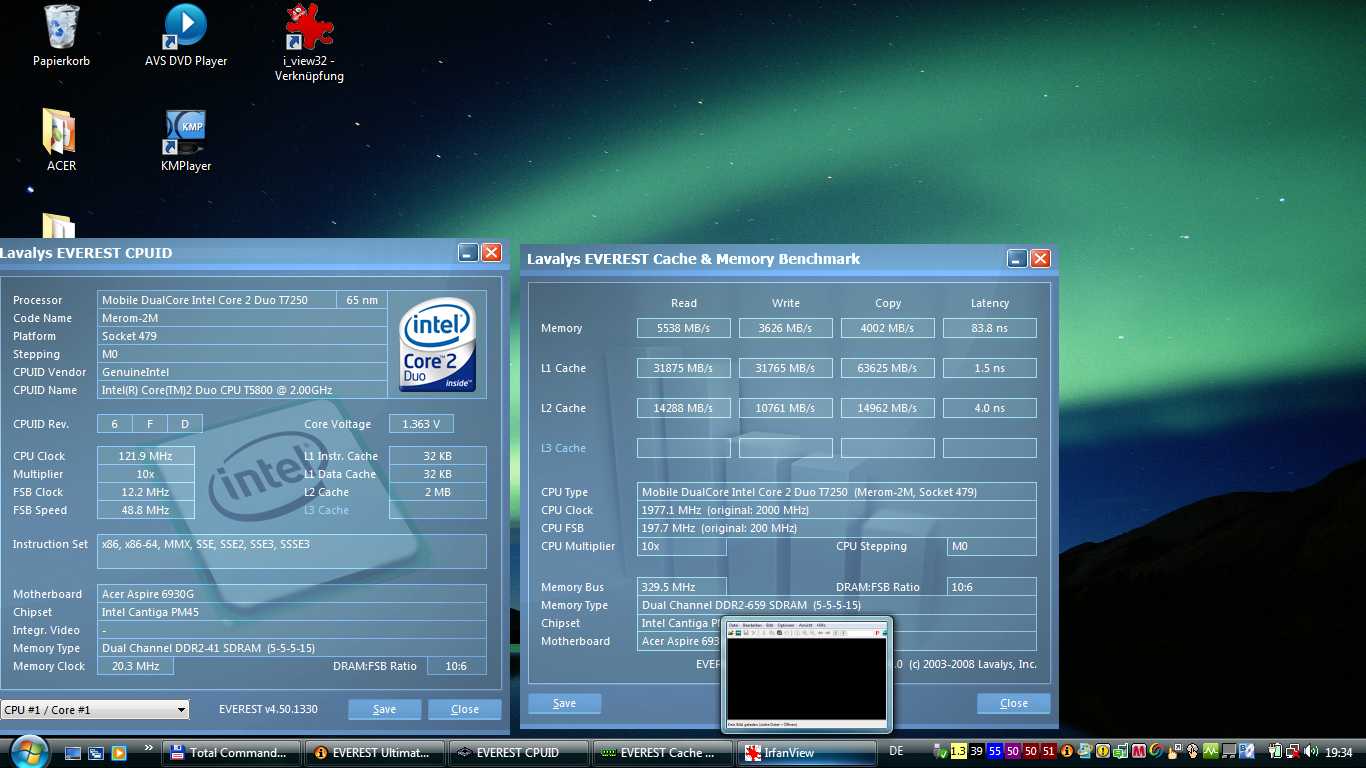Click the Dual Channel DDR2-659 SDRAM memory type
This screenshot has height=768, width=1366.
[x=837, y=605]
